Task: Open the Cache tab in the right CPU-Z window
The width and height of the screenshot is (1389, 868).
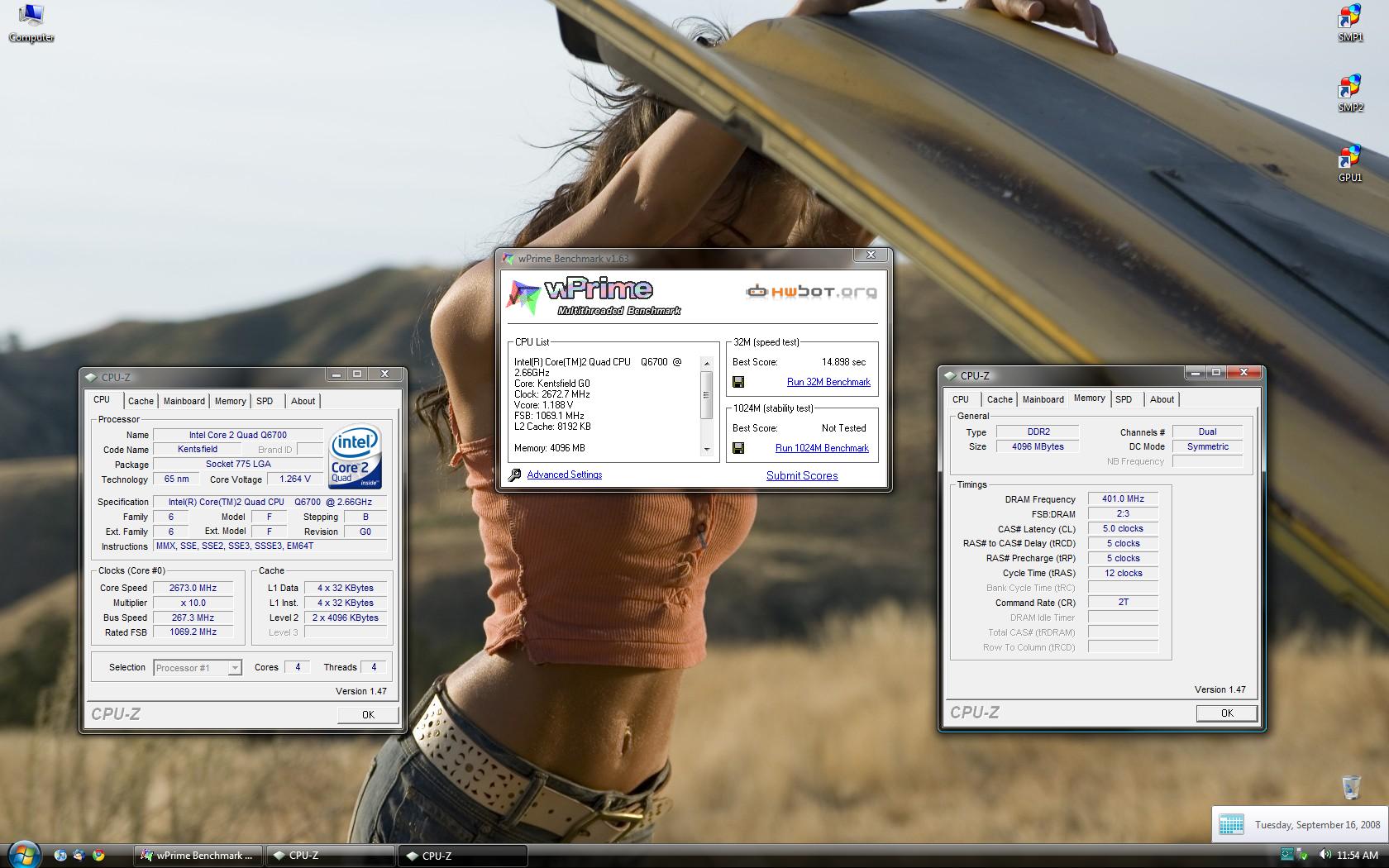Action: coord(1000,399)
